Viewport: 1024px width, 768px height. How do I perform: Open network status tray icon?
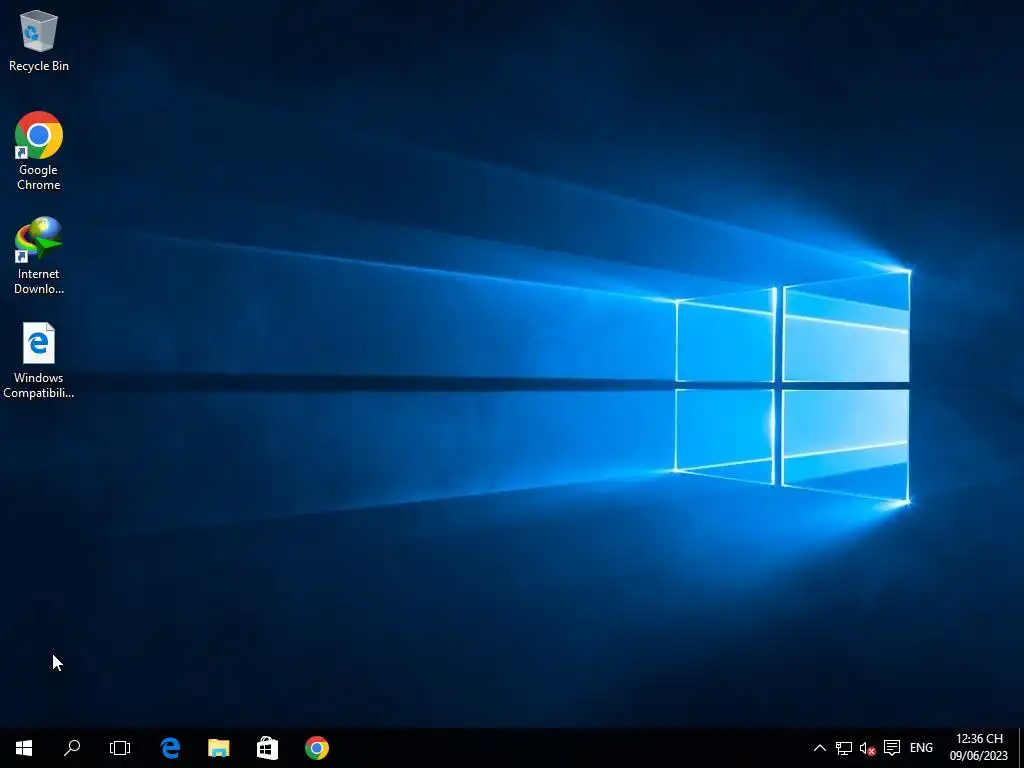tap(844, 748)
